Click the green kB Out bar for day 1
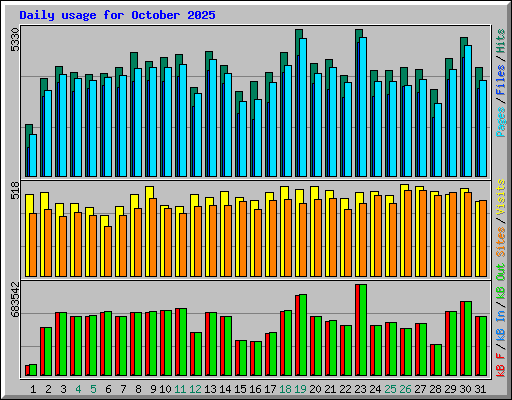Image resolution: width=512 pixels, height=400 pixels. 33,370
